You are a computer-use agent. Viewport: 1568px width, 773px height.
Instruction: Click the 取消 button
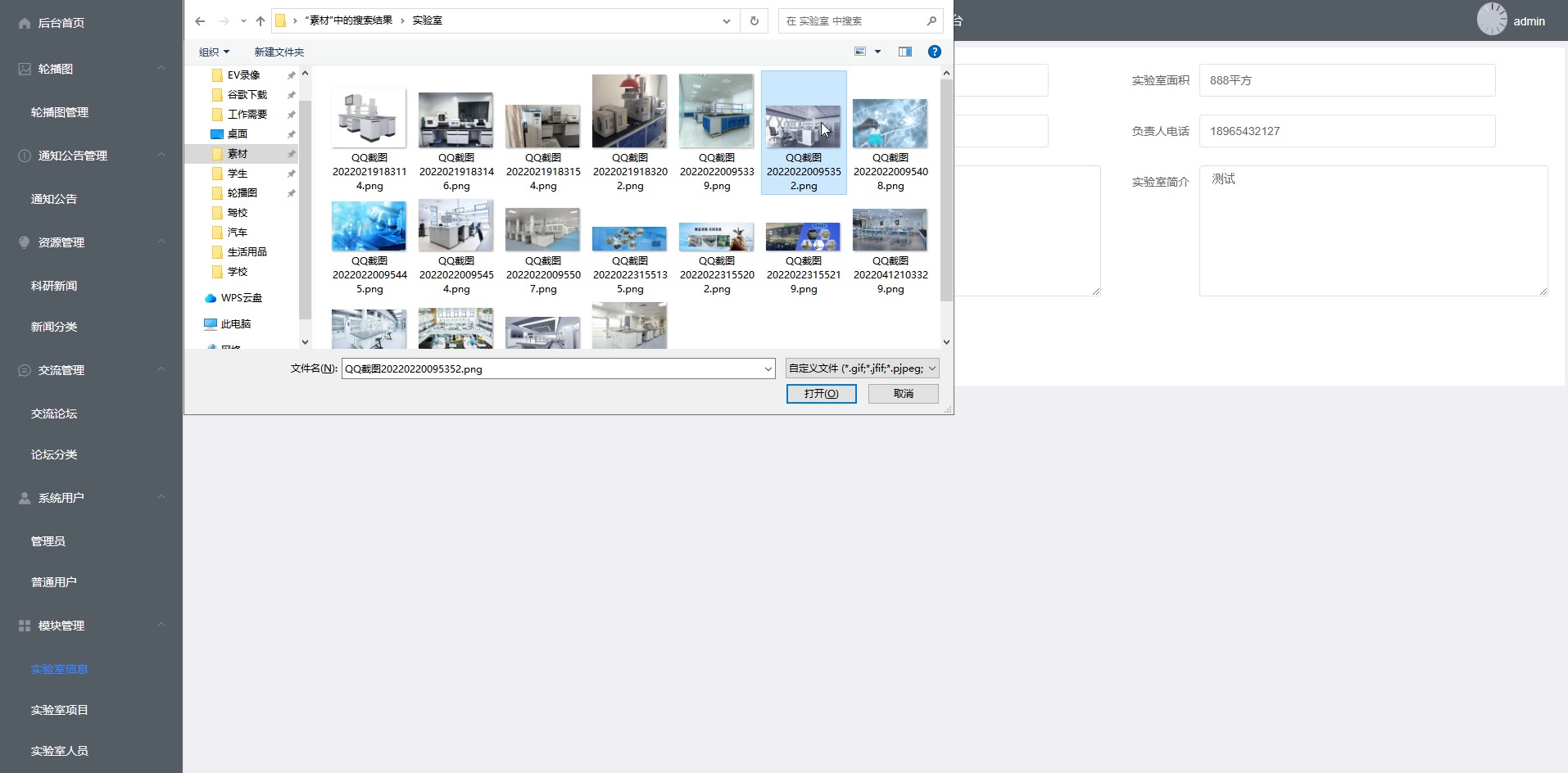coord(904,394)
